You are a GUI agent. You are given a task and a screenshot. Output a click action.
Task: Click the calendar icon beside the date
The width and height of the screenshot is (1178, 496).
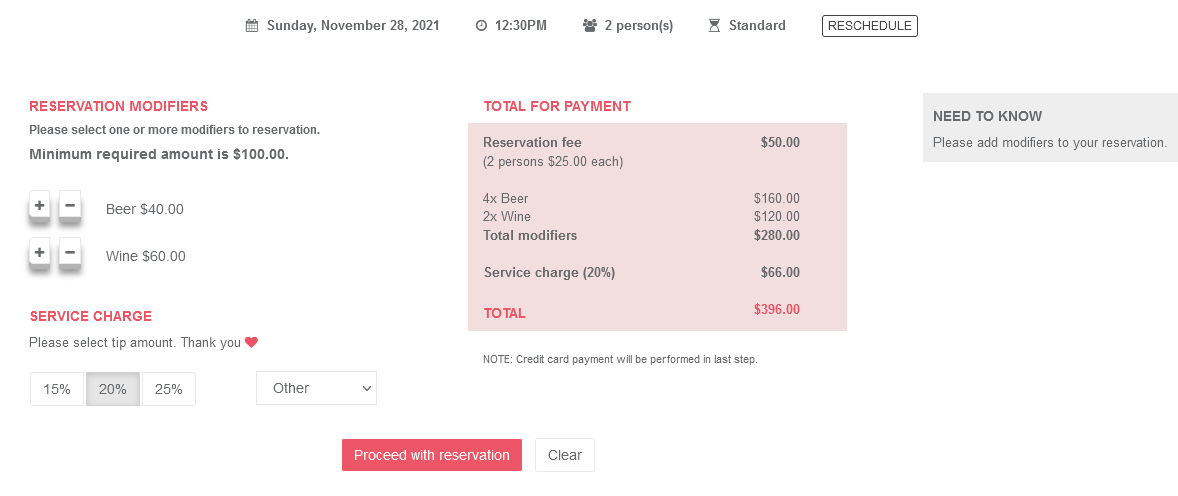click(252, 26)
